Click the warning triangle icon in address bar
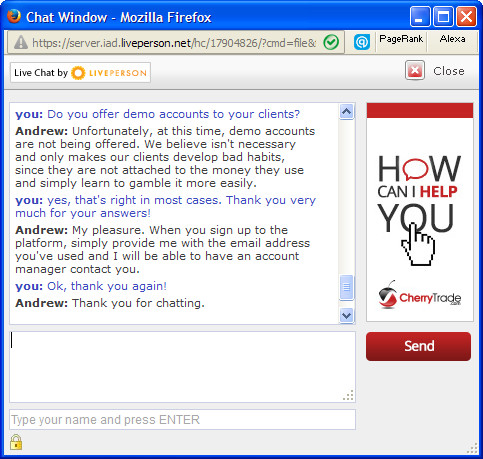This screenshot has height=459, width=483. click(x=21, y=43)
